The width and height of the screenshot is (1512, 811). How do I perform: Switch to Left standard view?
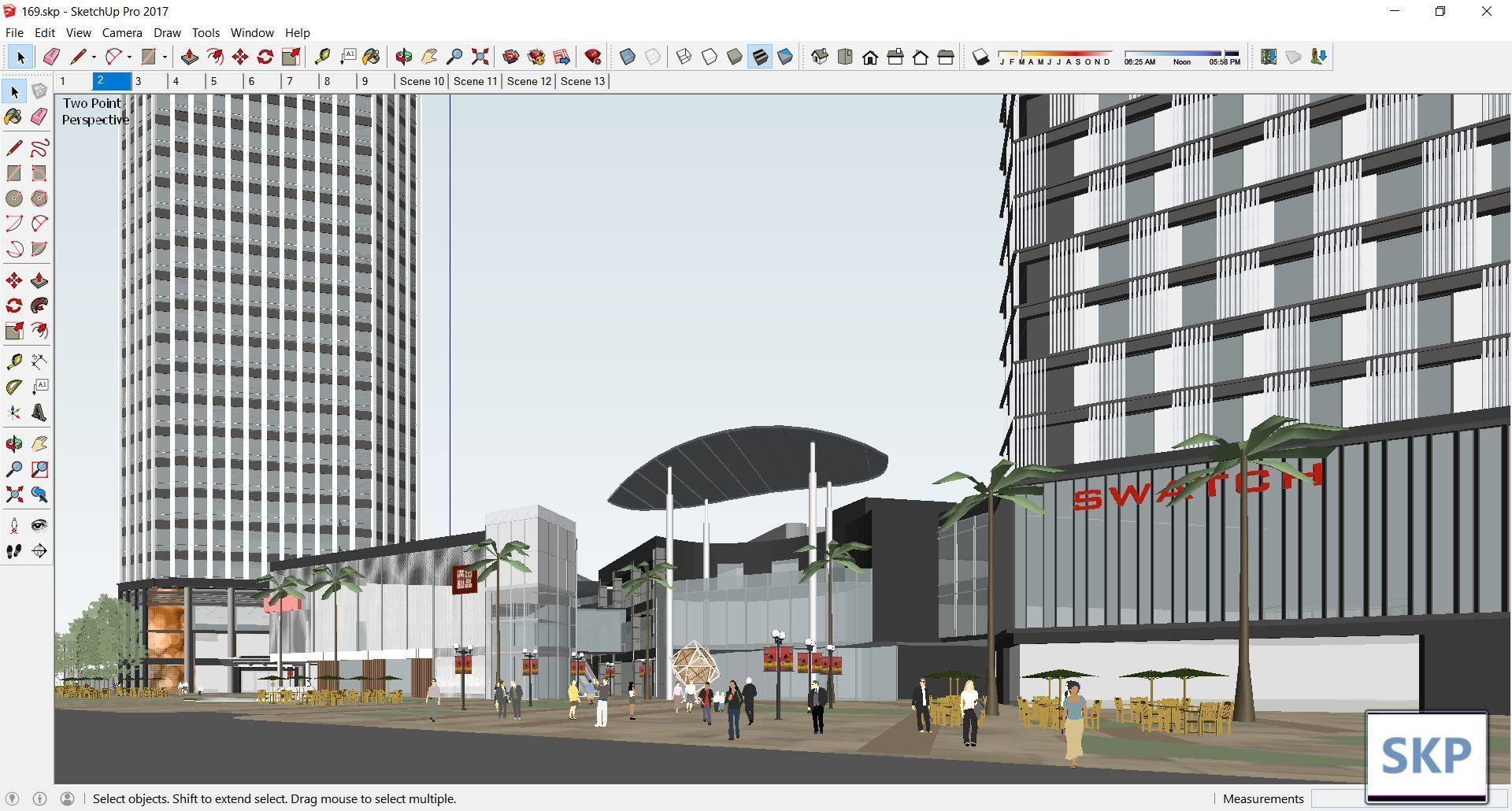(946, 57)
